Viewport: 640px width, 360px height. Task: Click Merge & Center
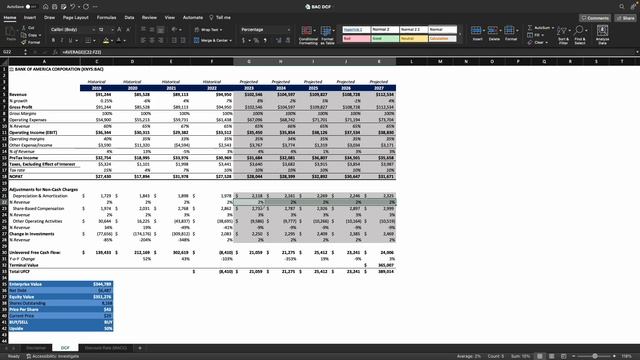(213, 40)
